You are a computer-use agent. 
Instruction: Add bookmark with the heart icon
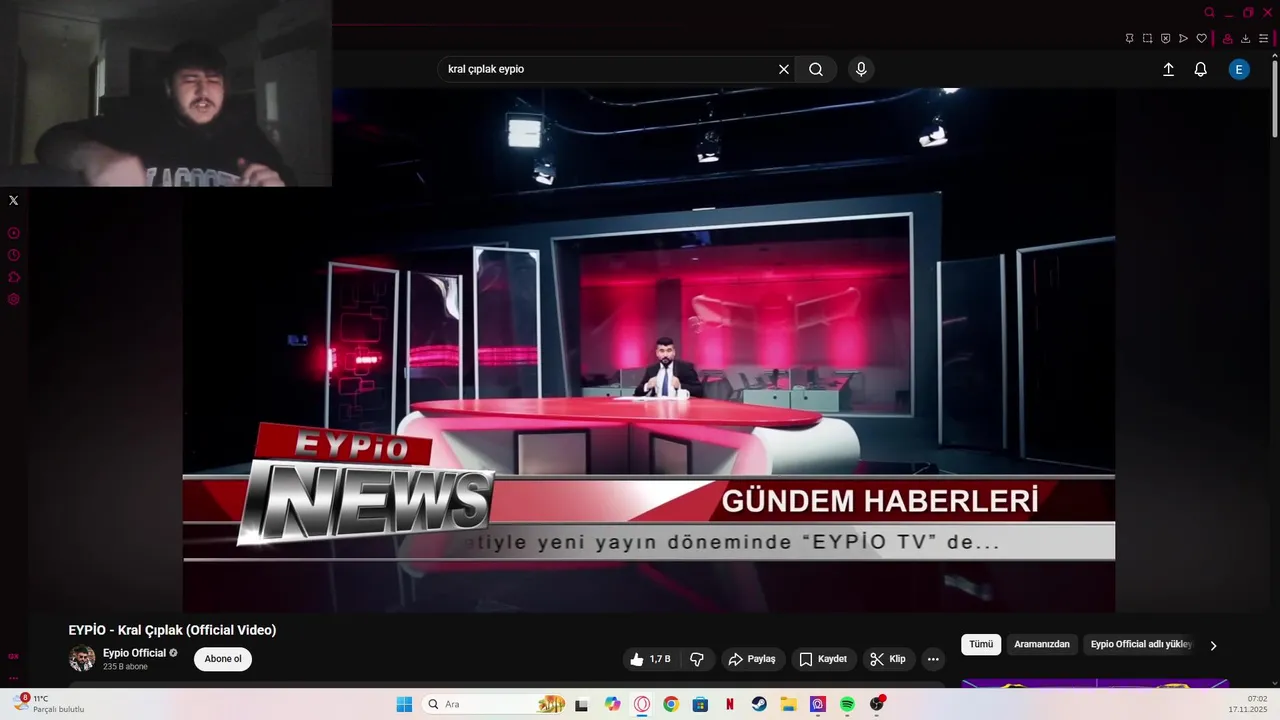pos(1201,39)
